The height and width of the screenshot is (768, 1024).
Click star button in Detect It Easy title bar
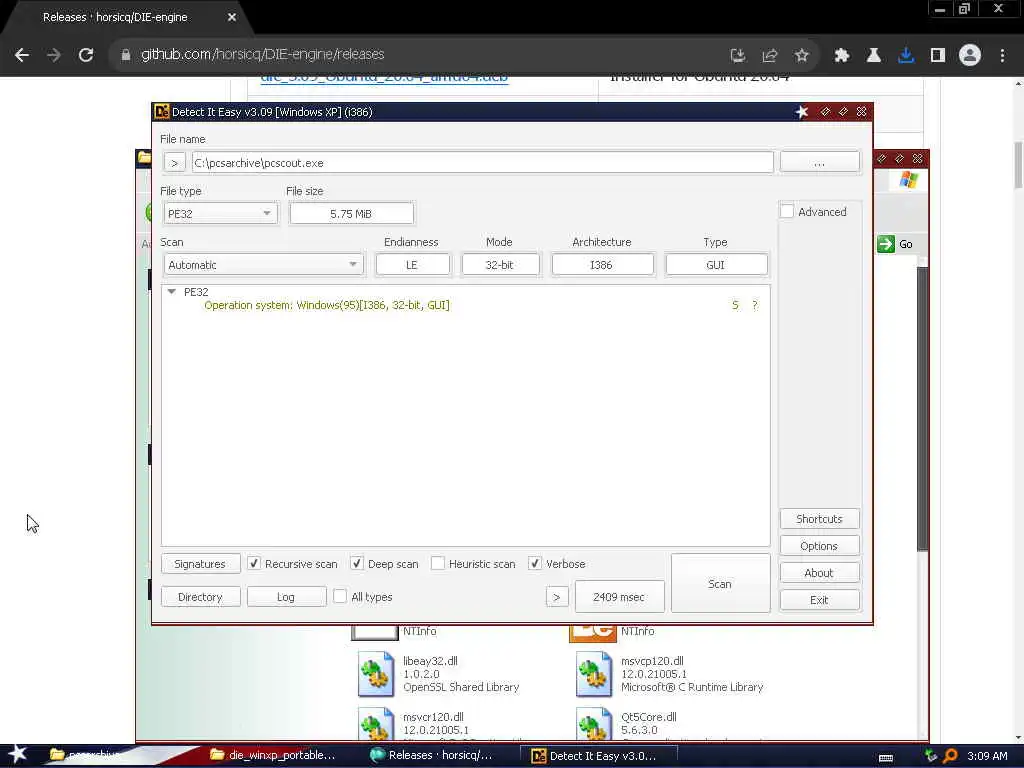coord(802,112)
